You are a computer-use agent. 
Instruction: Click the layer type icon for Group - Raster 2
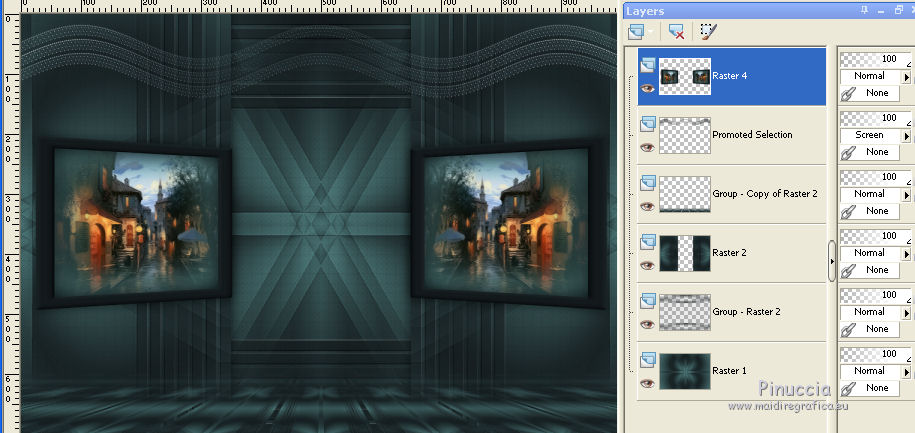click(648, 301)
